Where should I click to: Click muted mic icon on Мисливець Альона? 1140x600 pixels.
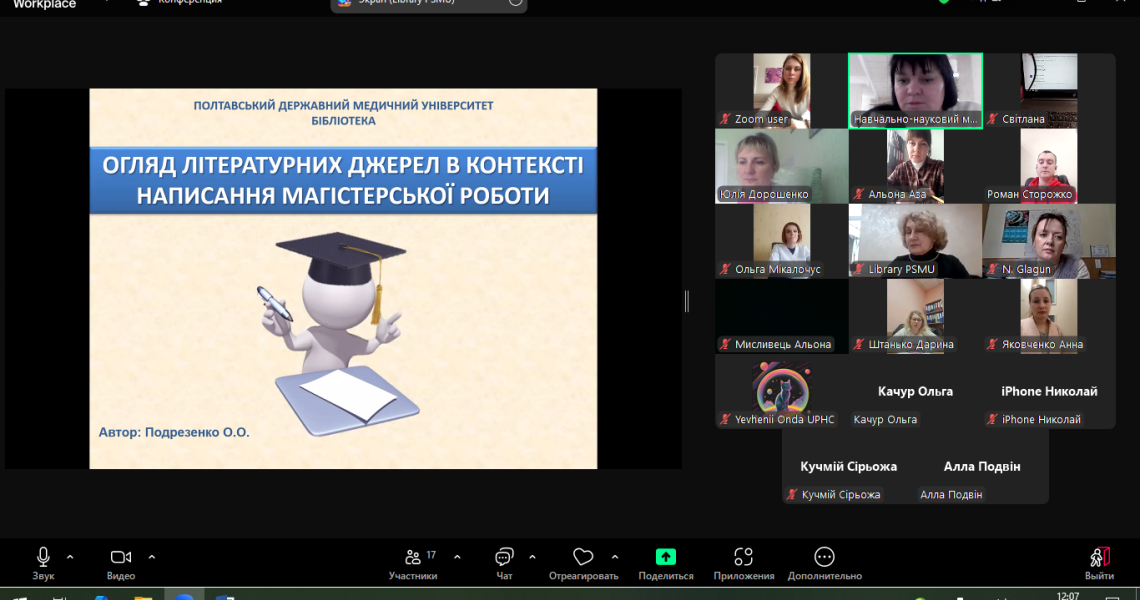(x=725, y=345)
